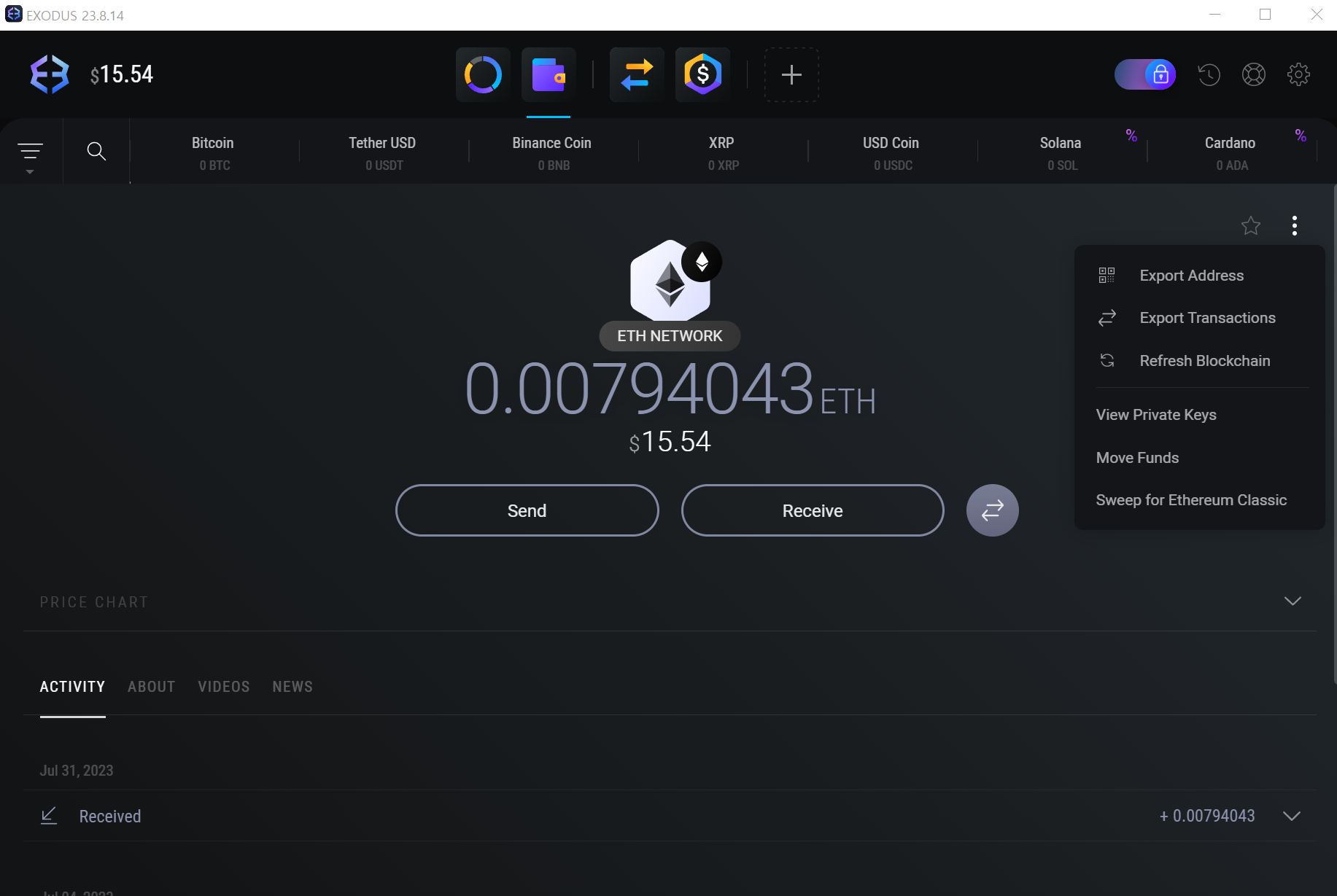
Task: Click the round exchange swap button
Action: (992, 510)
